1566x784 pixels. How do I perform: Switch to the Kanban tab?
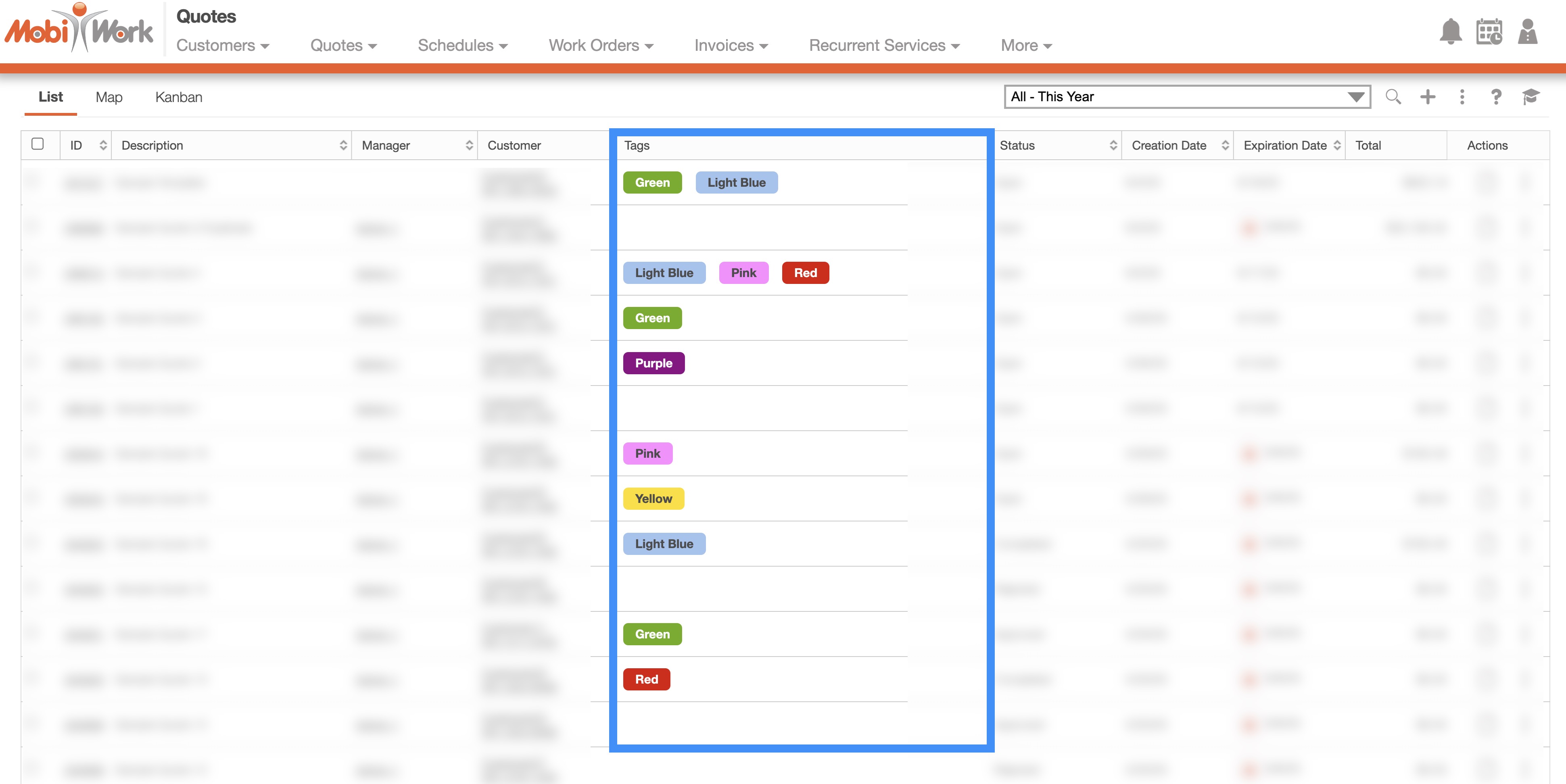click(x=179, y=97)
